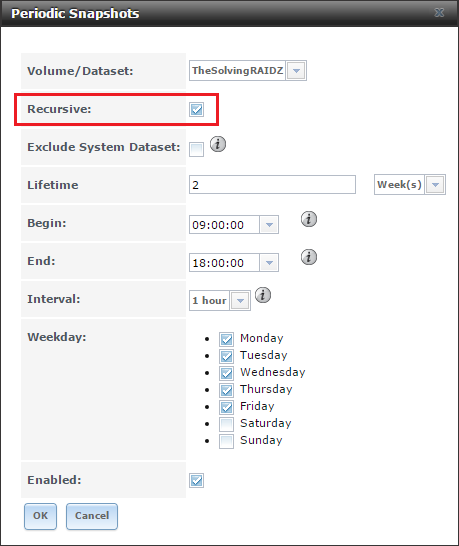
Task: Click the info icon beside Begin time
Action: [309, 219]
